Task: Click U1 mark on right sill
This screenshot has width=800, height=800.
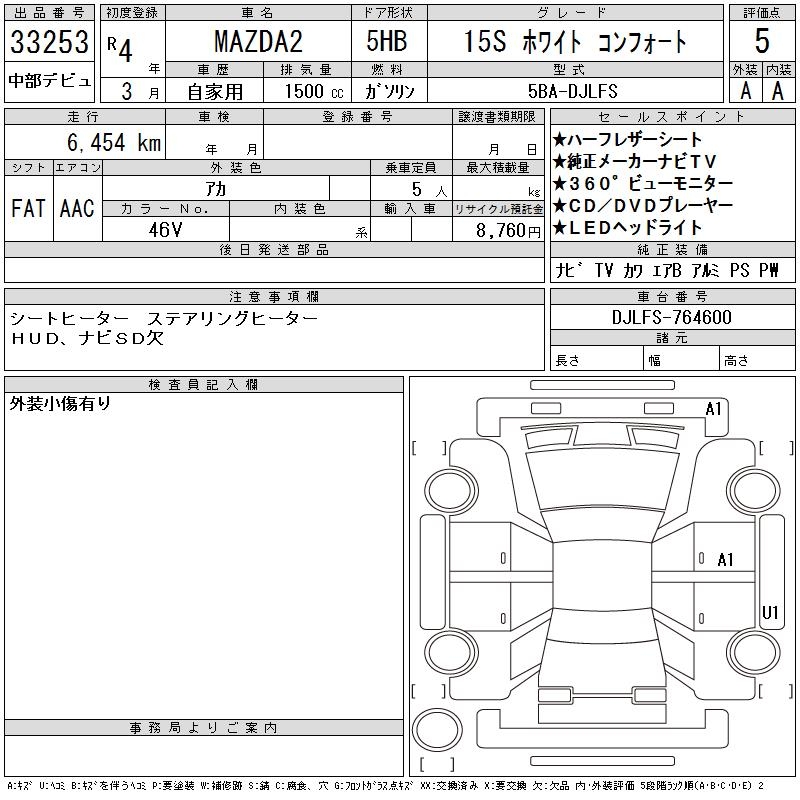Action: click(770, 612)
